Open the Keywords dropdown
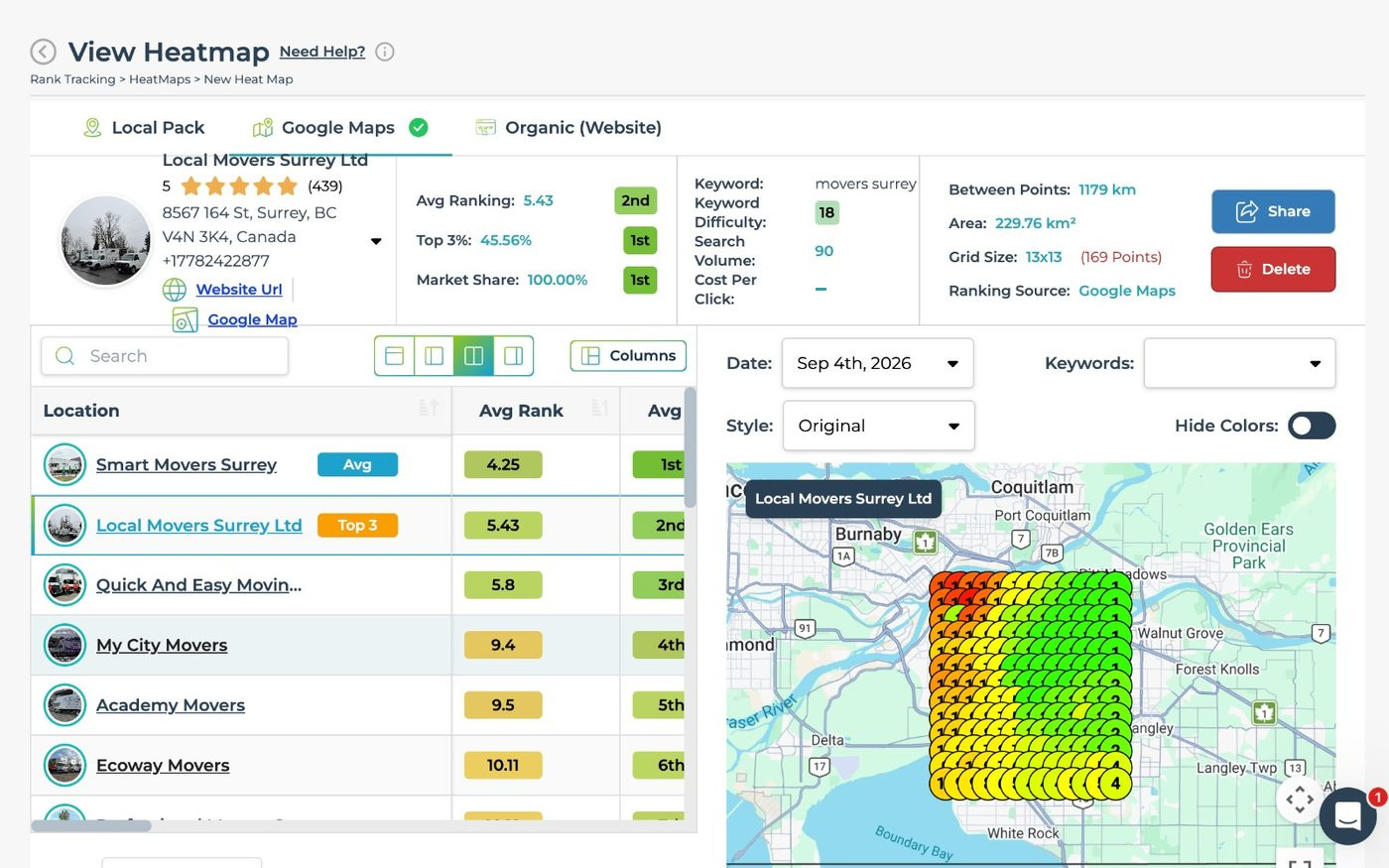Viewport: 1389px width, 868px height. 1239,363
